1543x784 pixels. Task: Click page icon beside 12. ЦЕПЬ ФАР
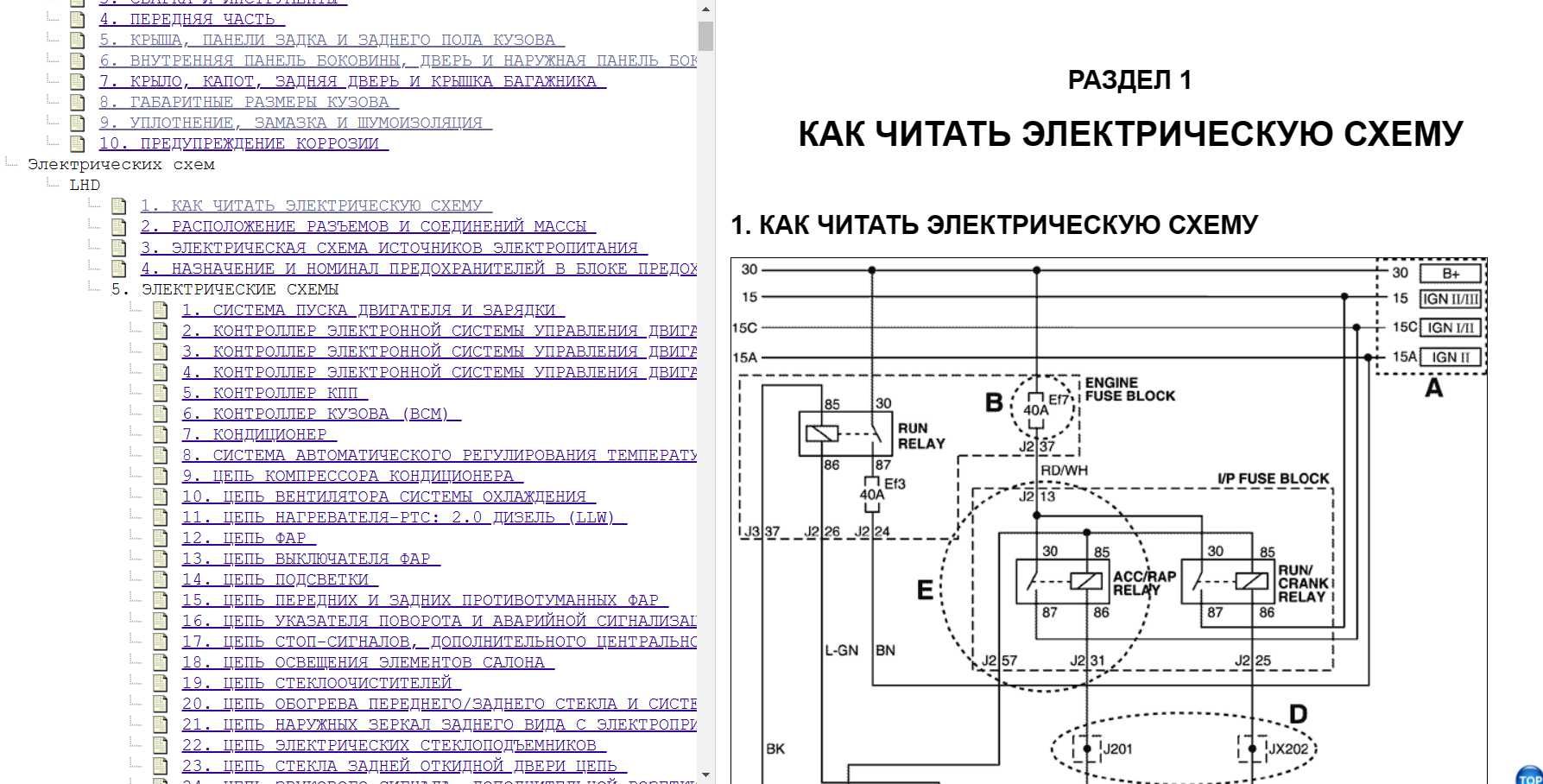click(161, 538)
